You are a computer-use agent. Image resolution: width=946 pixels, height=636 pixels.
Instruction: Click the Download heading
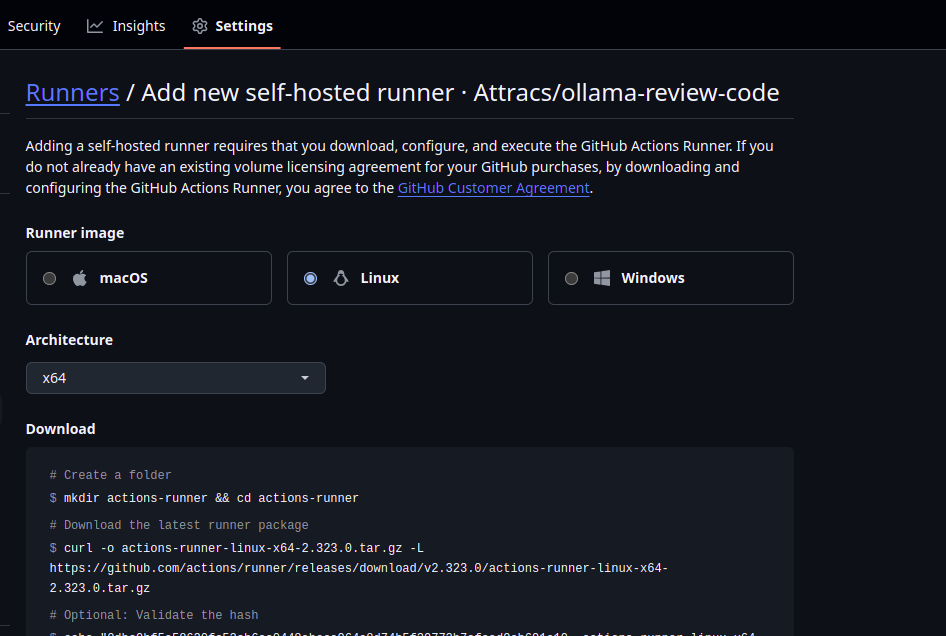click(x=60, y=429)
